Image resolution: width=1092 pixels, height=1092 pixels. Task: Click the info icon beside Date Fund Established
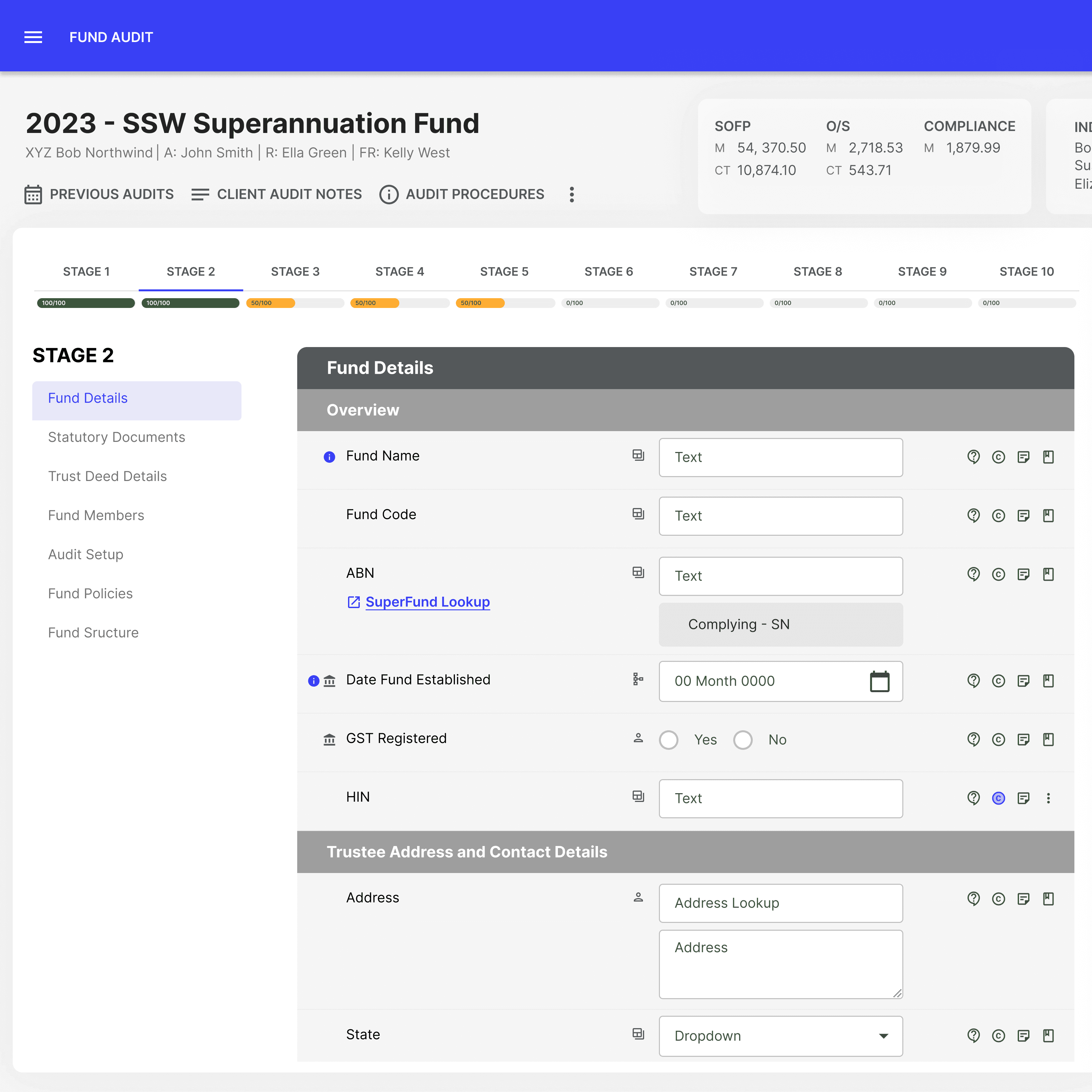tap(314, 681)
